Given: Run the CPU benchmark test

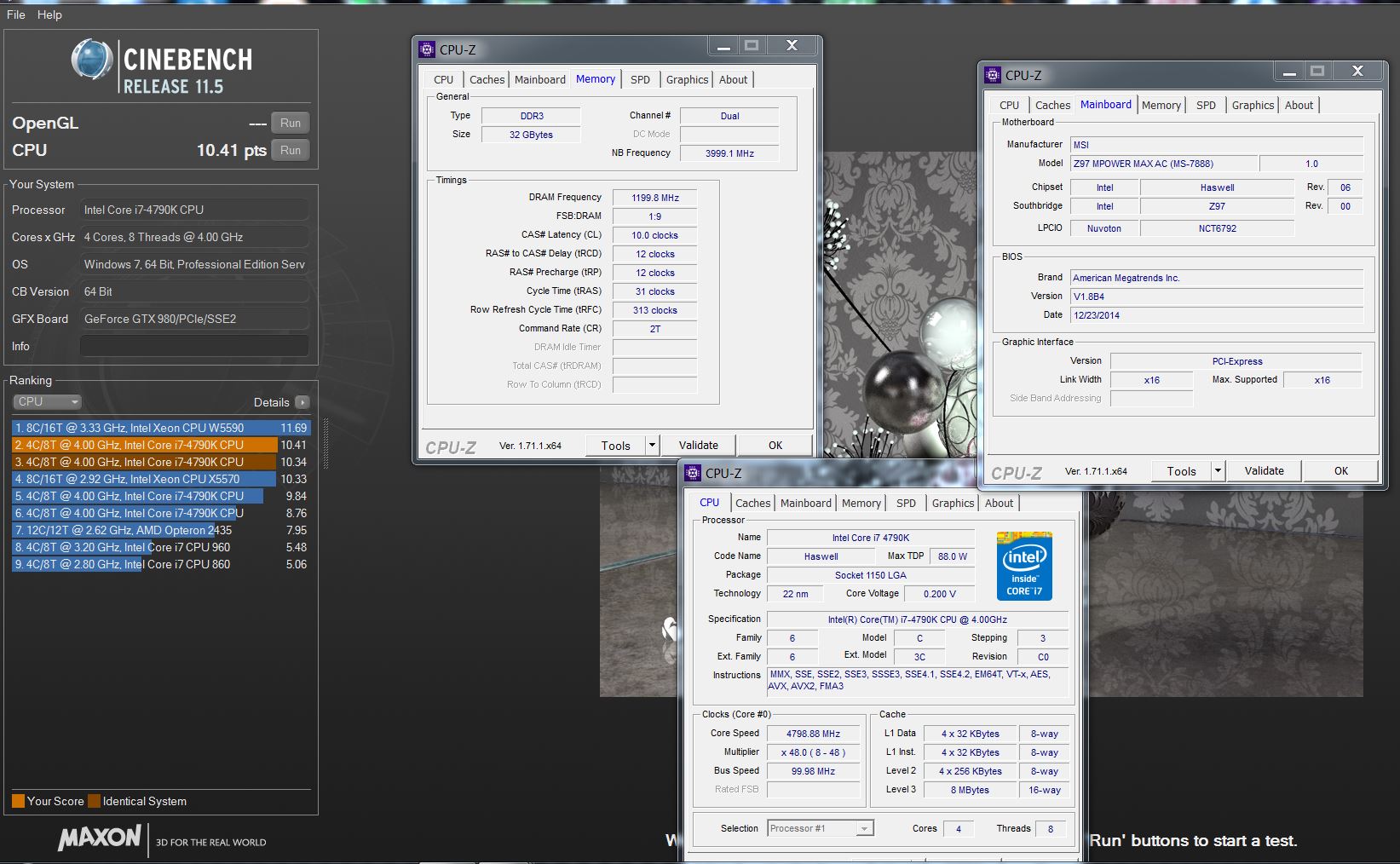Looking at the screenshot, I should click(x=291, y=150).
